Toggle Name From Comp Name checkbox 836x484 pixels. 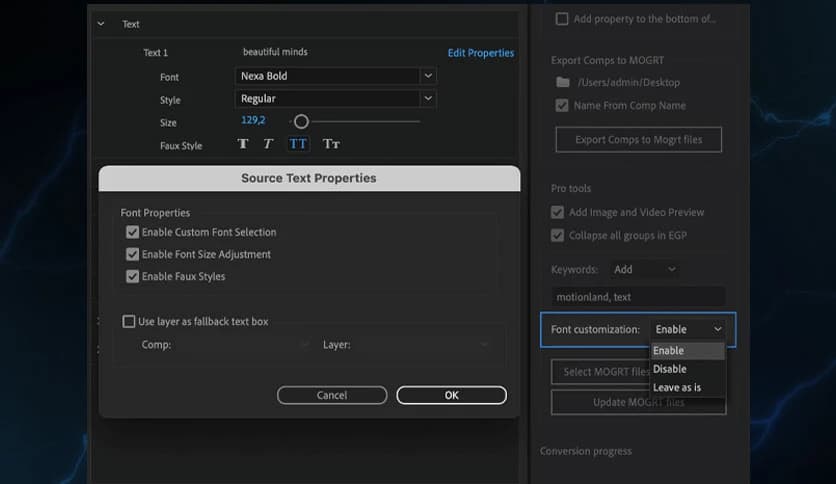pos(562,106)
